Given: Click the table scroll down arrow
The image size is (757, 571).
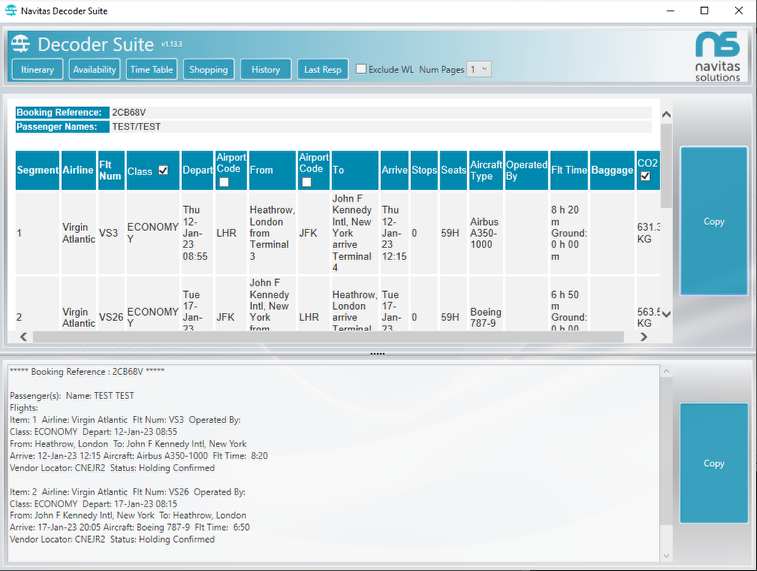Looking at the screenshot, I should pos(666,315).
